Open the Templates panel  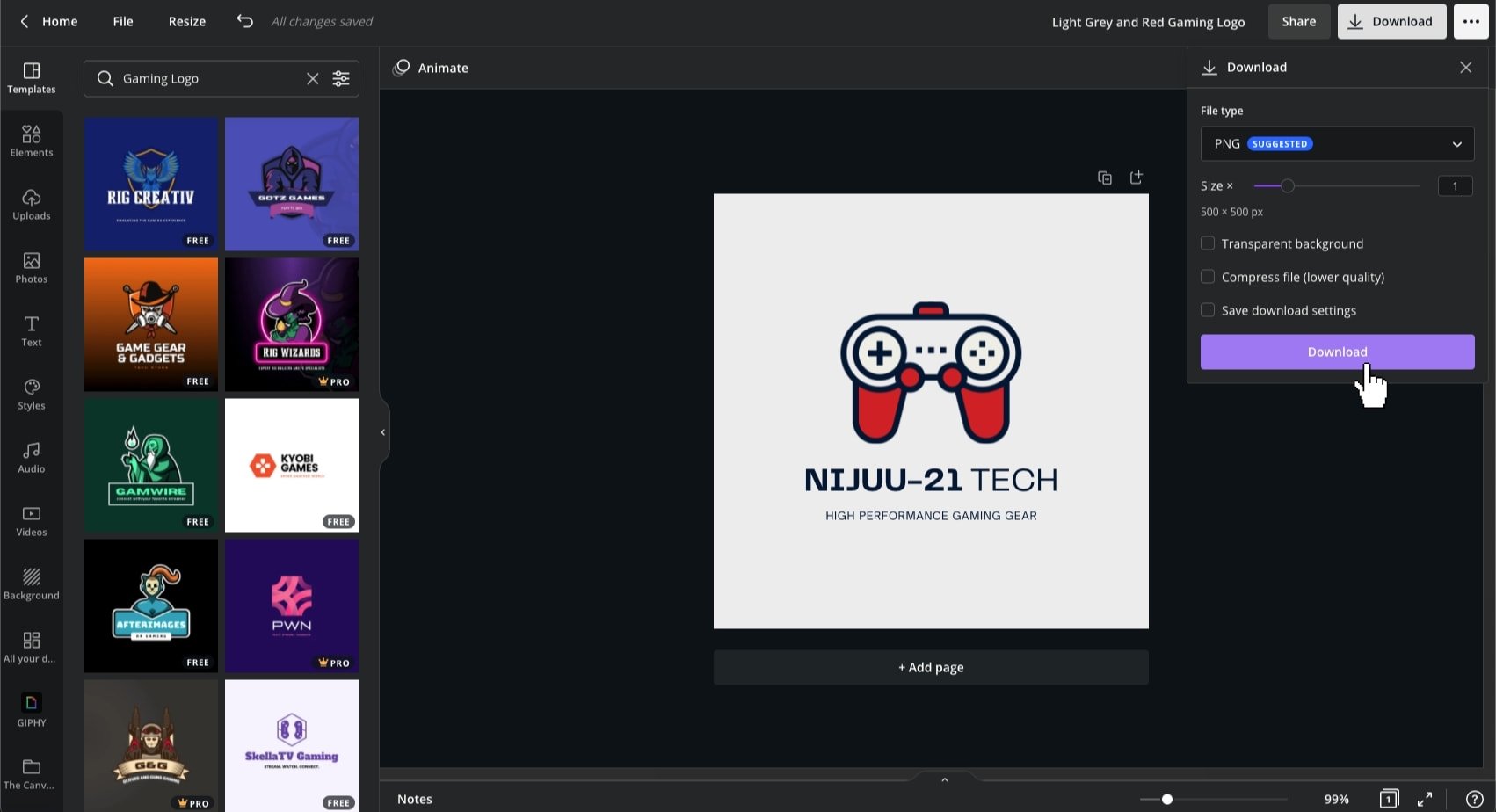pos(31,77)
